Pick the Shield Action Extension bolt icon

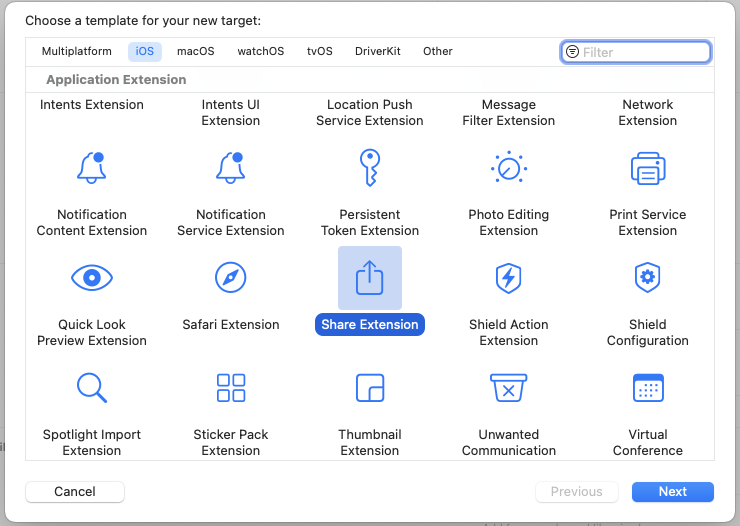pyautogui.click(x=508, y=278)
